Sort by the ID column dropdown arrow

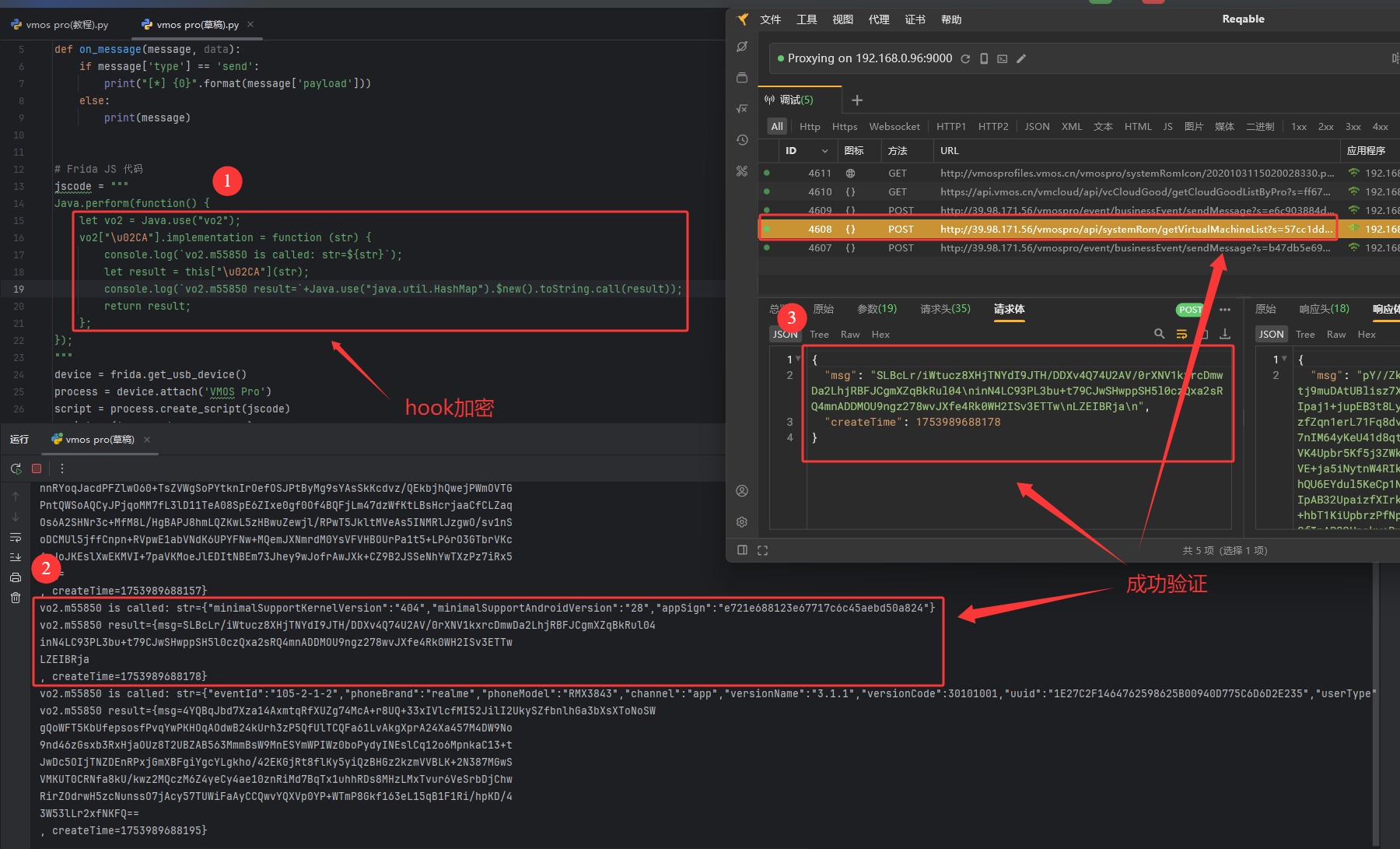point(824,151)
